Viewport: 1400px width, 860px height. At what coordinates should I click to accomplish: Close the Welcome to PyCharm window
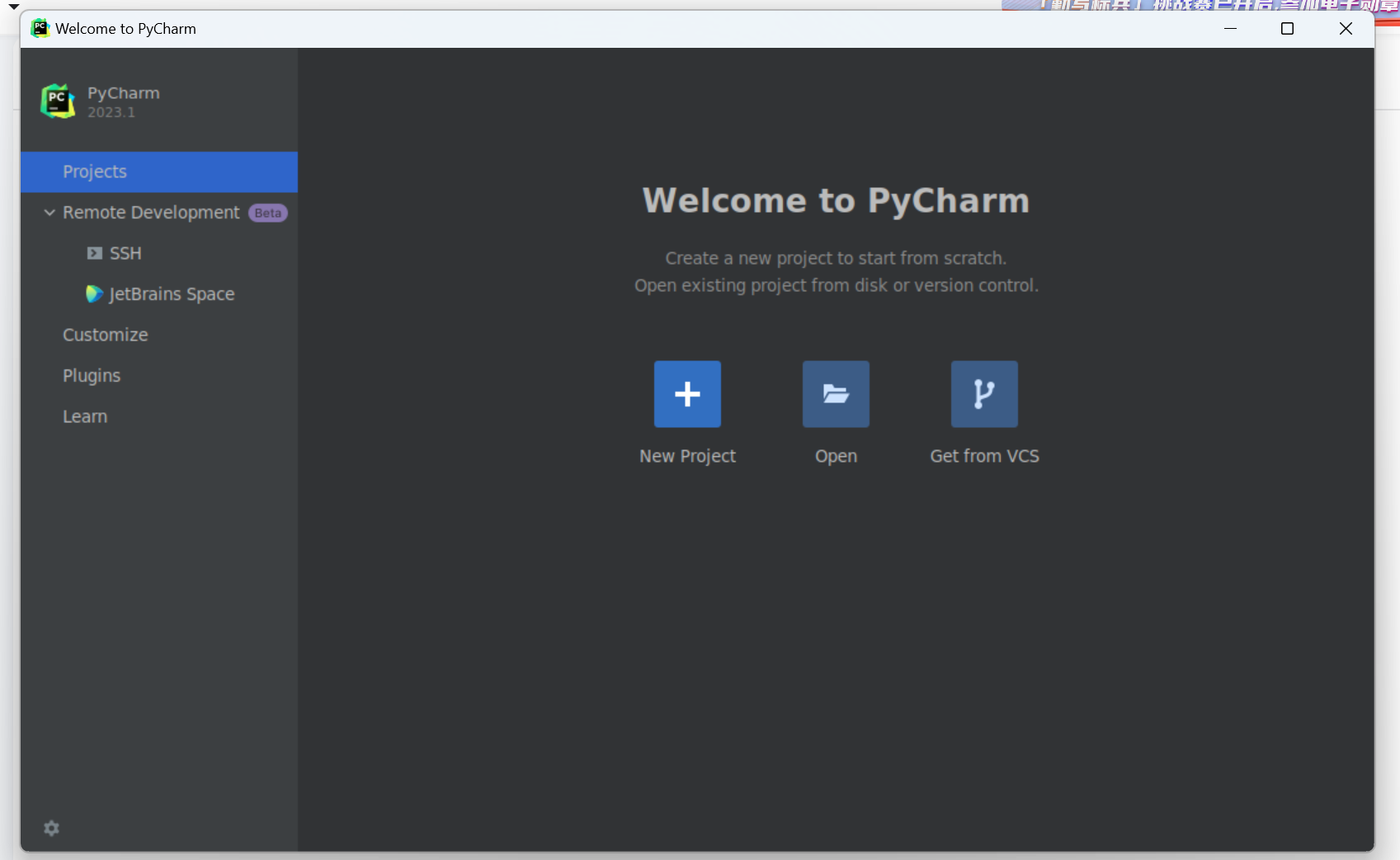point(1346,28)
